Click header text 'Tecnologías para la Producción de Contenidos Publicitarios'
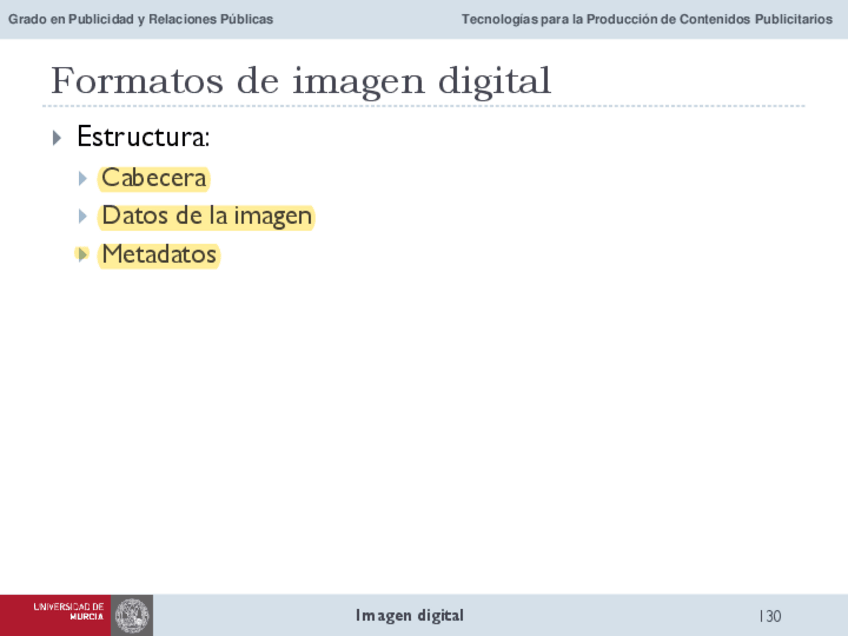 (x=647, y=19)
